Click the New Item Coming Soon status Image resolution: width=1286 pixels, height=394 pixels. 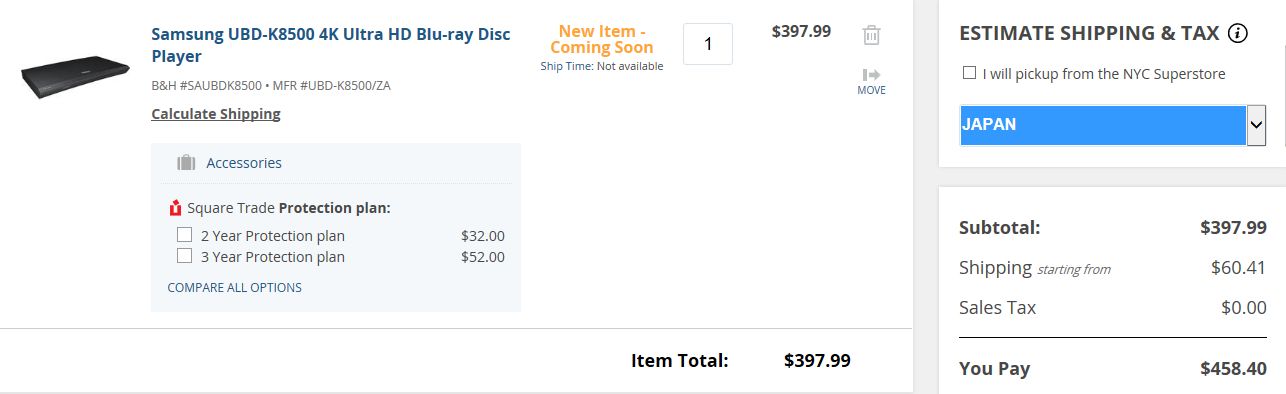point(602,39)
